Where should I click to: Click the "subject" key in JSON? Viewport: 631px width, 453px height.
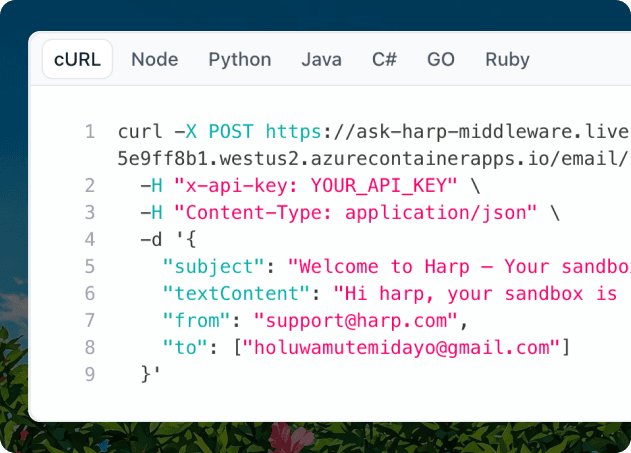click(213, 266)
